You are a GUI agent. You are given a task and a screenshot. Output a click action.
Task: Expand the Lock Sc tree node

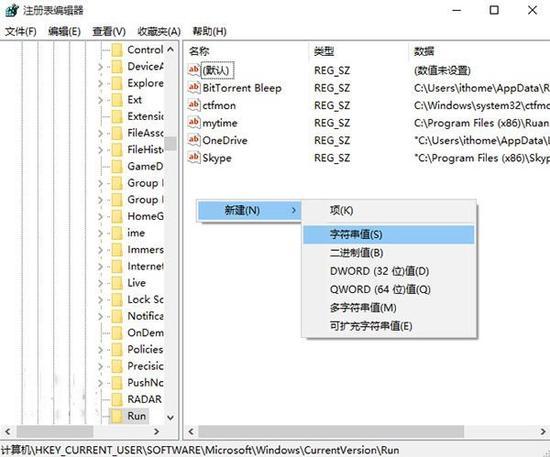101,300
